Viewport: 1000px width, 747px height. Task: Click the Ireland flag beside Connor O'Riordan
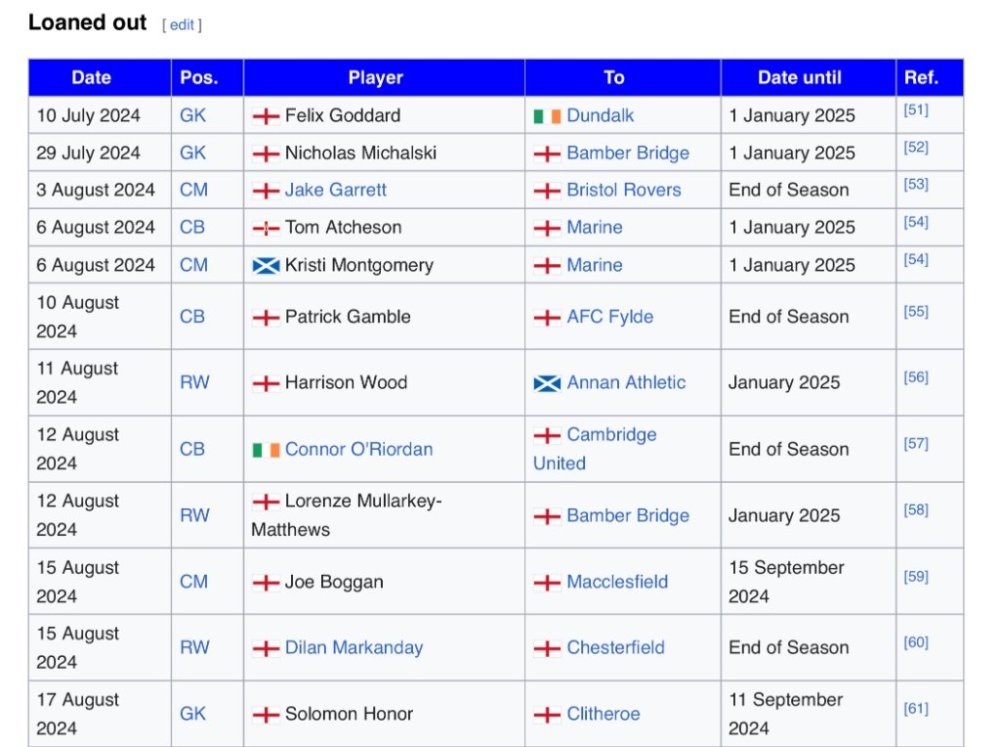(x=265, y=450)
